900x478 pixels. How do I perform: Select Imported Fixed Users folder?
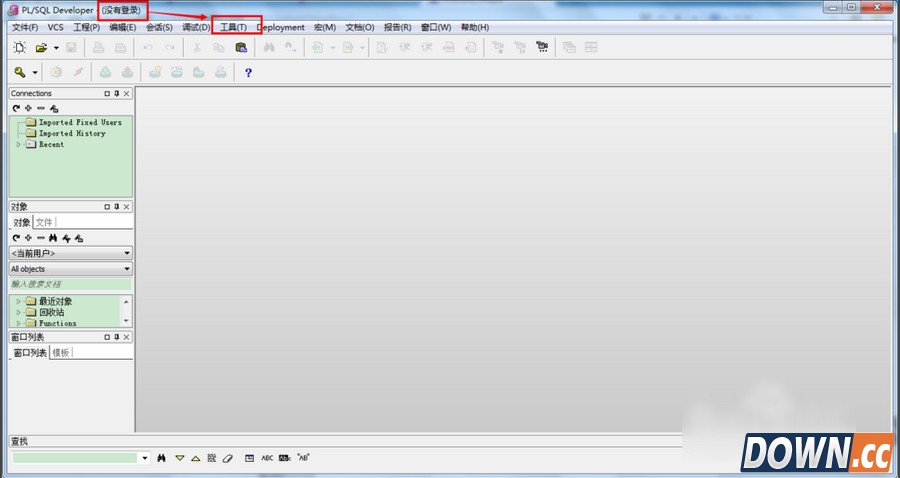pyautogui.click(x=79, y=122)
